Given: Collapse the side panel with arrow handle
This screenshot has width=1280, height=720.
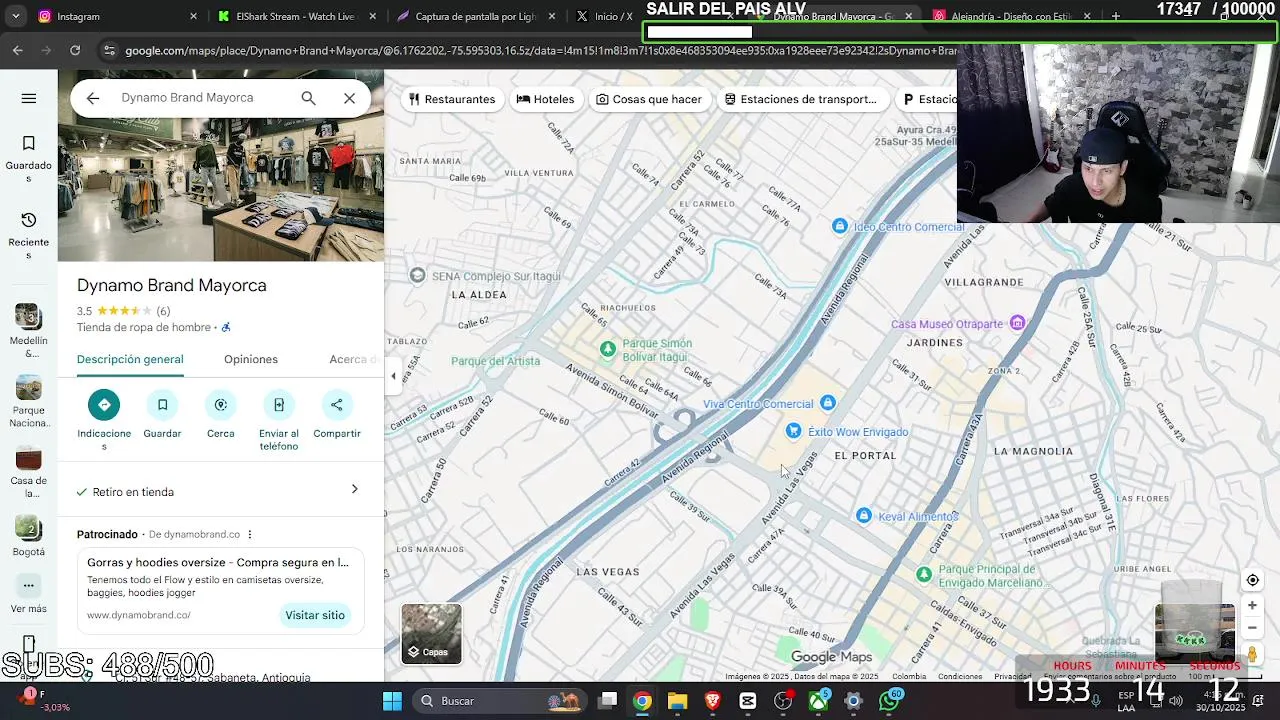Looking at the screenshot, I should click(393, 376).
